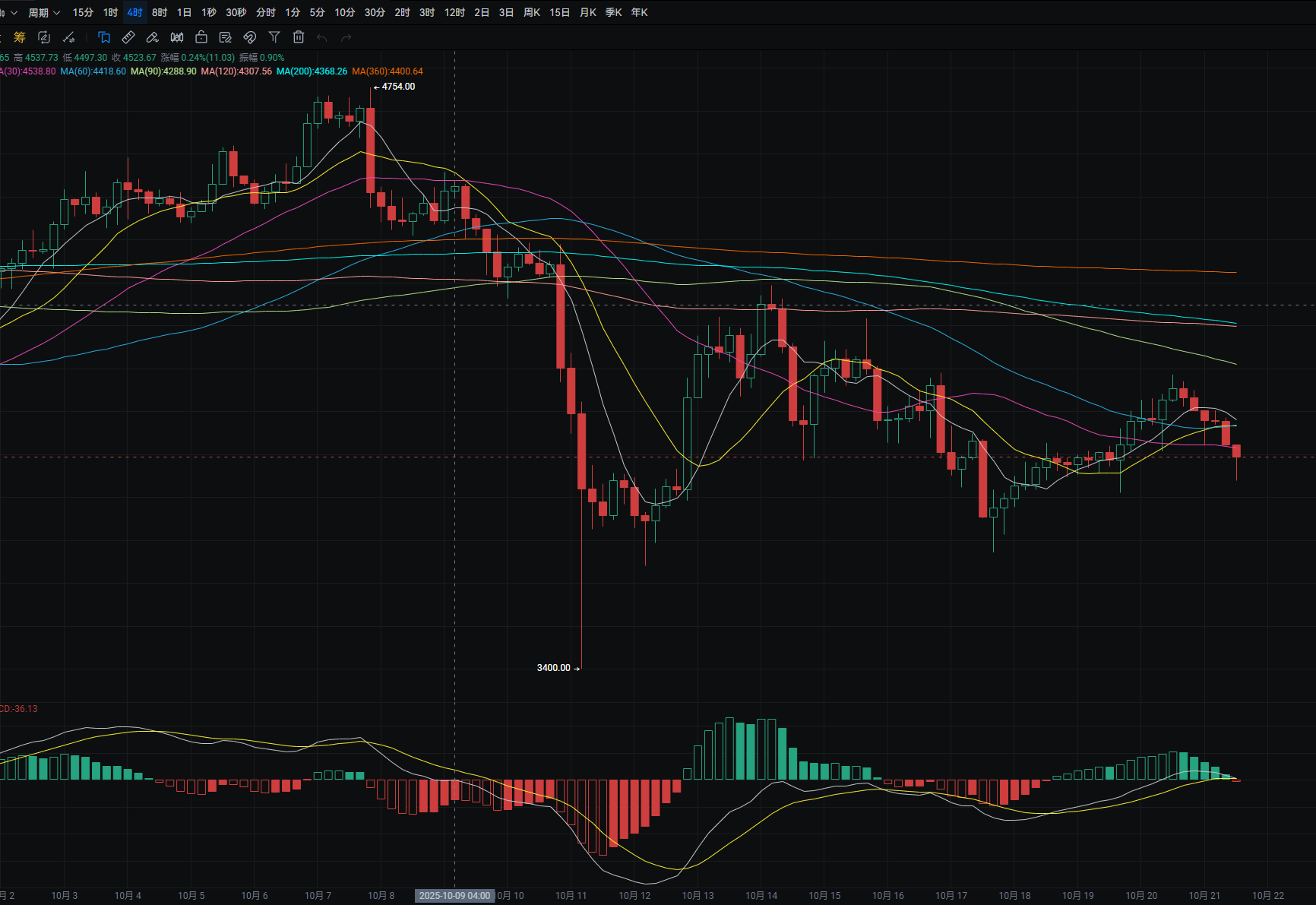The image size is (1316, 905).
Task: Open the line tool with star icon
Action: click(x=68, y=37)
